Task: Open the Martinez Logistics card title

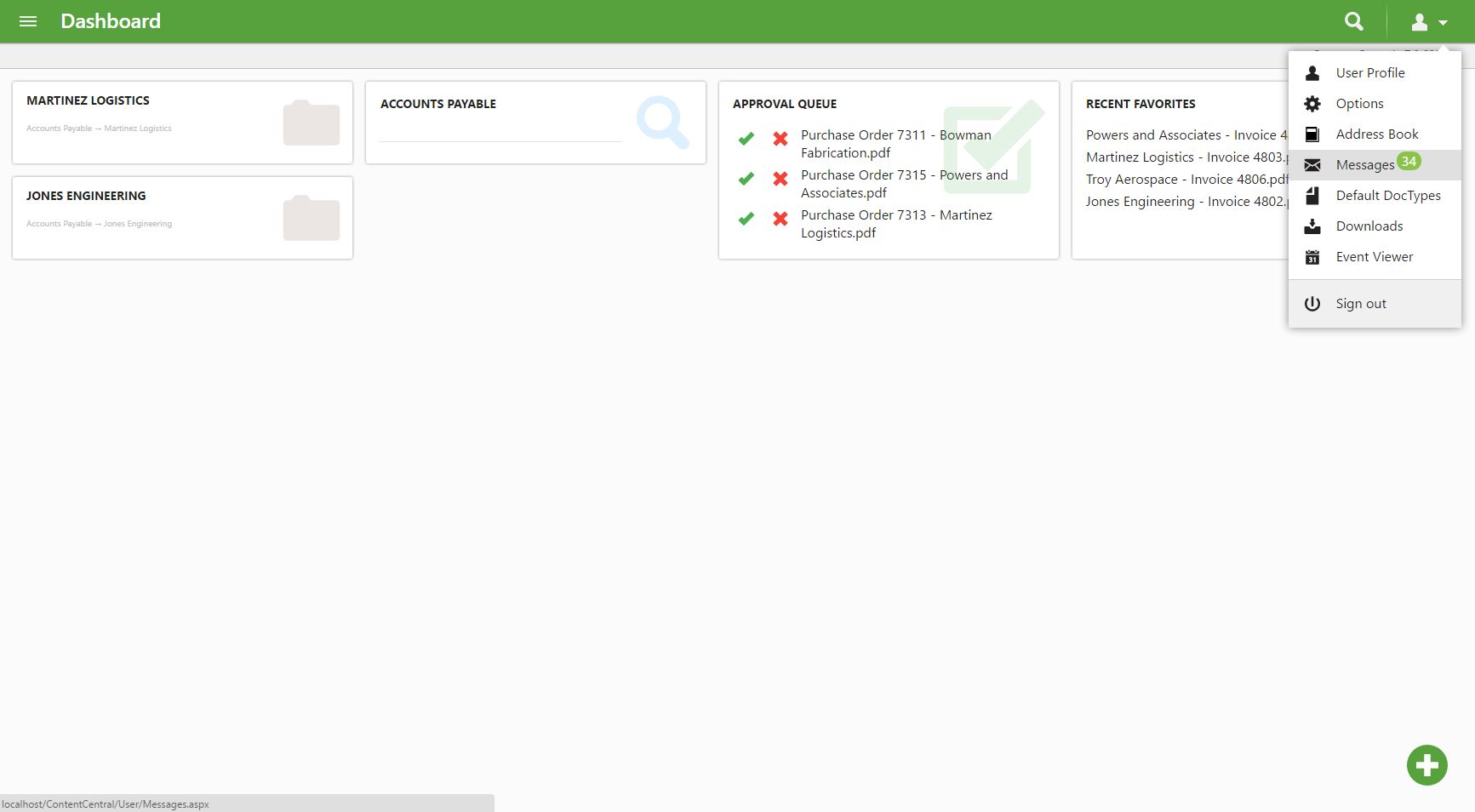Action: pyautogui.click(x=88, y=100)
